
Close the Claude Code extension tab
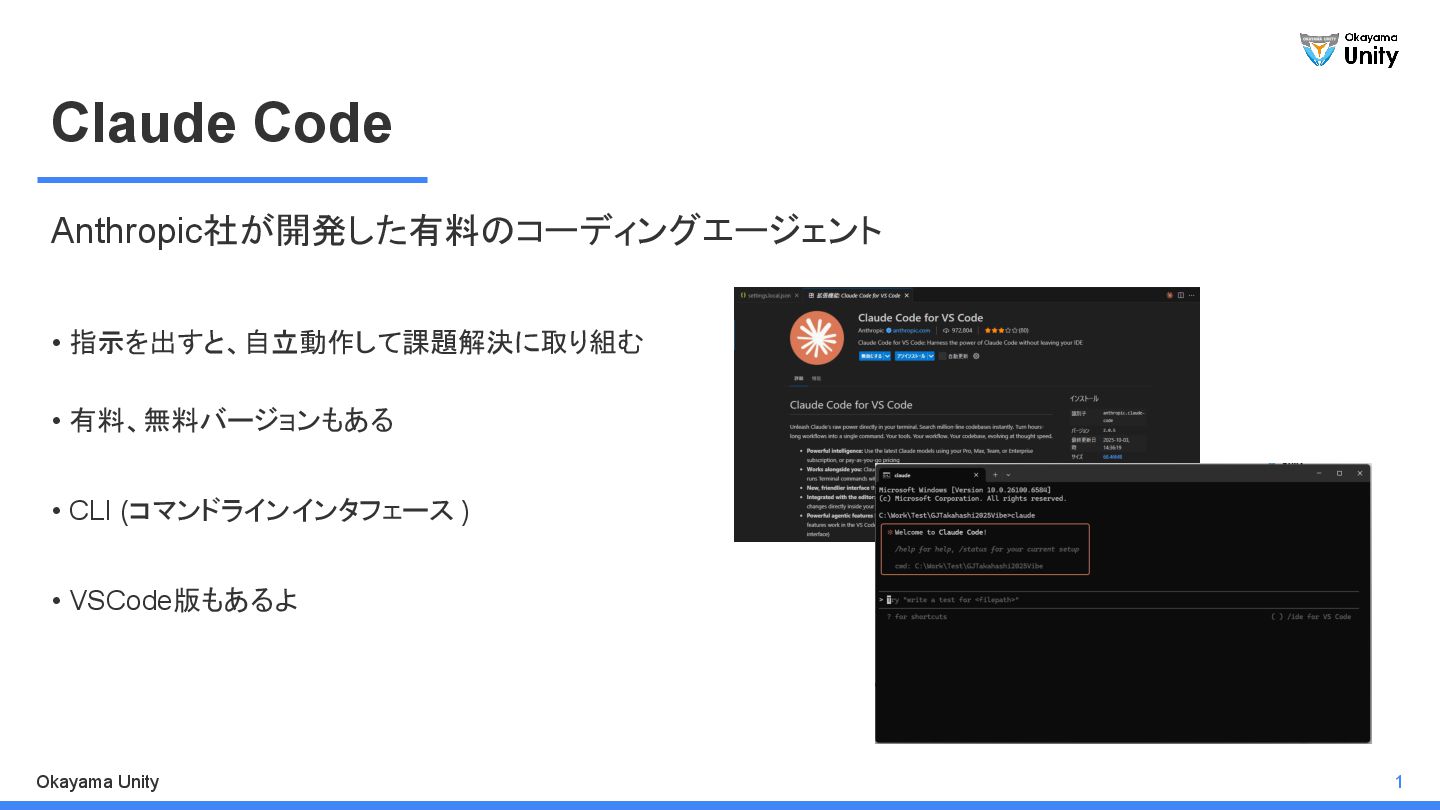tap(907, 295)
